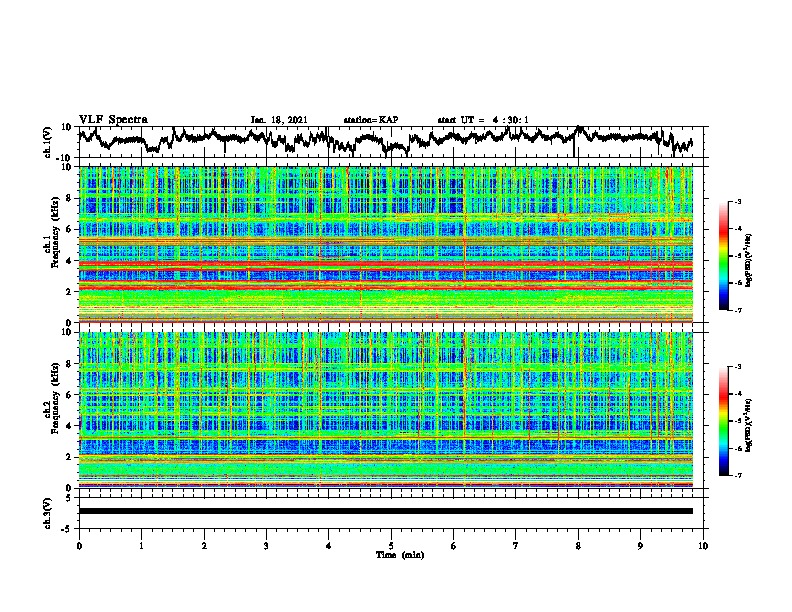The height and width of the screenshot is (612, 792).
Task: Click the ch.3 solid black signal bar
Action: (x=386, y=511)
